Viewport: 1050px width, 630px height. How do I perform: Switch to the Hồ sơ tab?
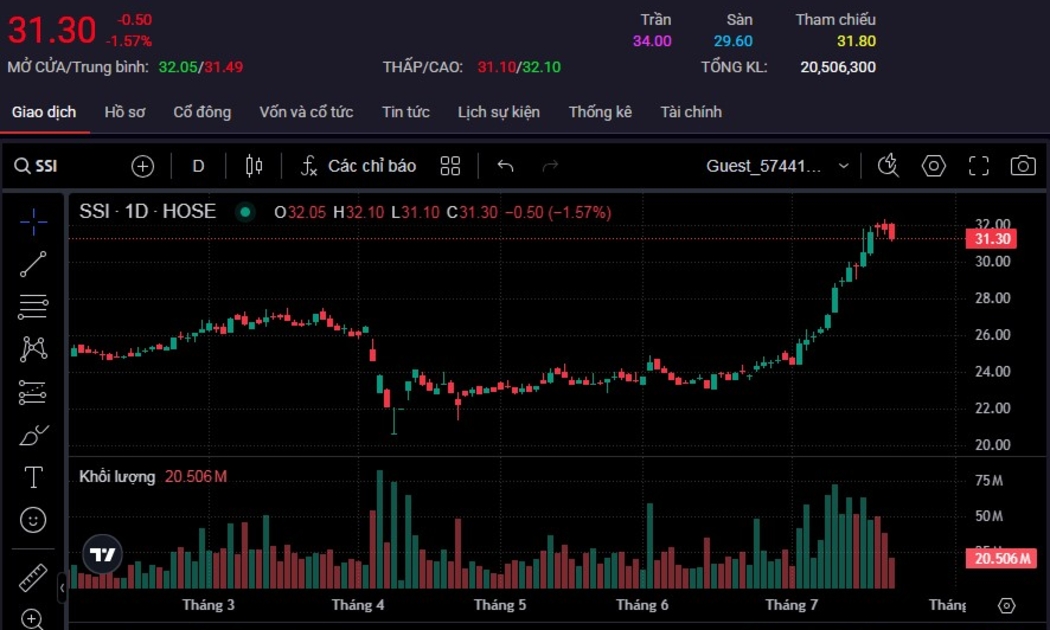124,112
